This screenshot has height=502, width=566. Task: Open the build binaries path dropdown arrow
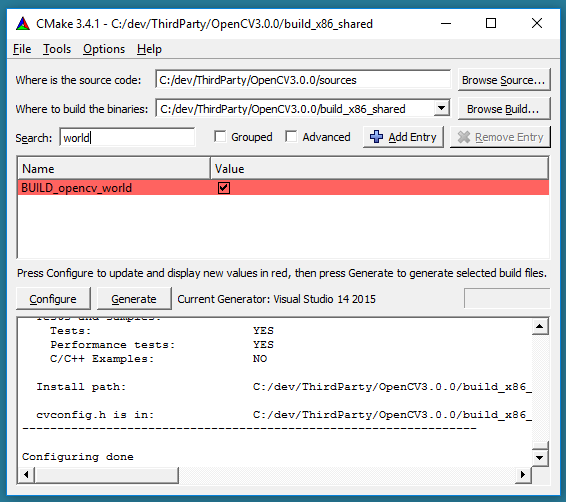(x=441, y=108)
